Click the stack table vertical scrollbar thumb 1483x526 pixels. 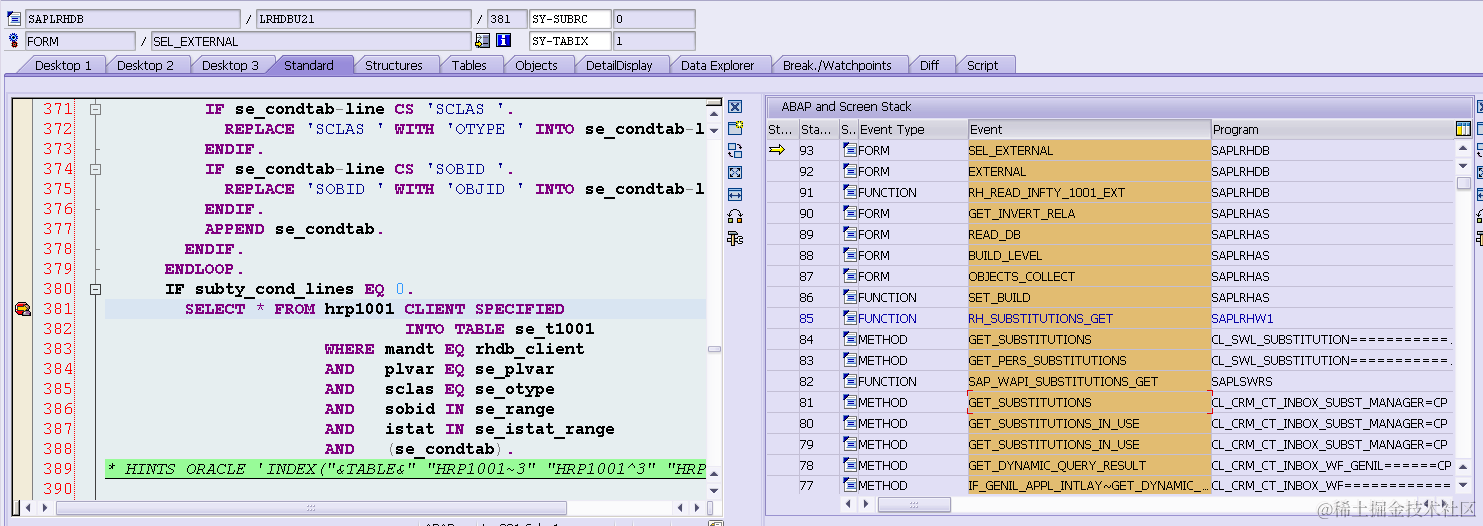coord(1464,183)
